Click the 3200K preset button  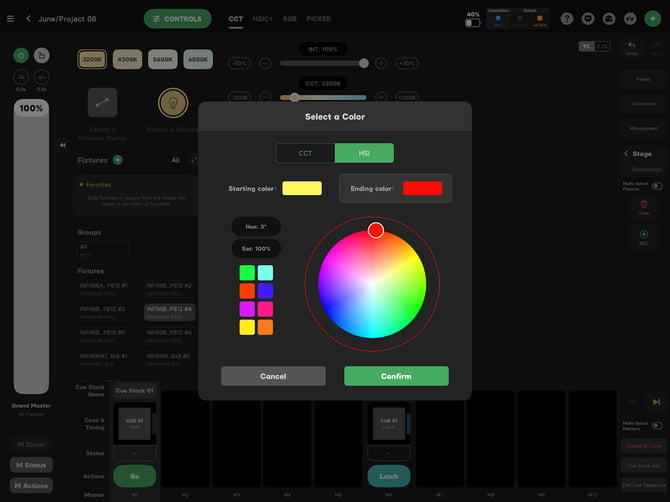point(92,59)
